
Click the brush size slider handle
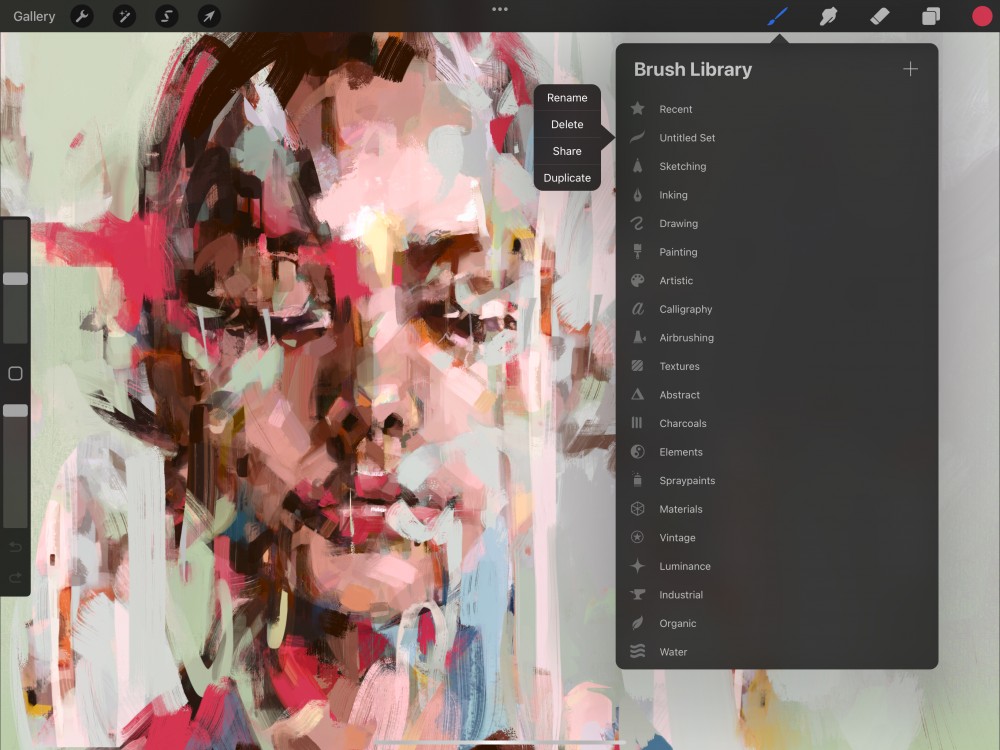click(x=15, y=279)
